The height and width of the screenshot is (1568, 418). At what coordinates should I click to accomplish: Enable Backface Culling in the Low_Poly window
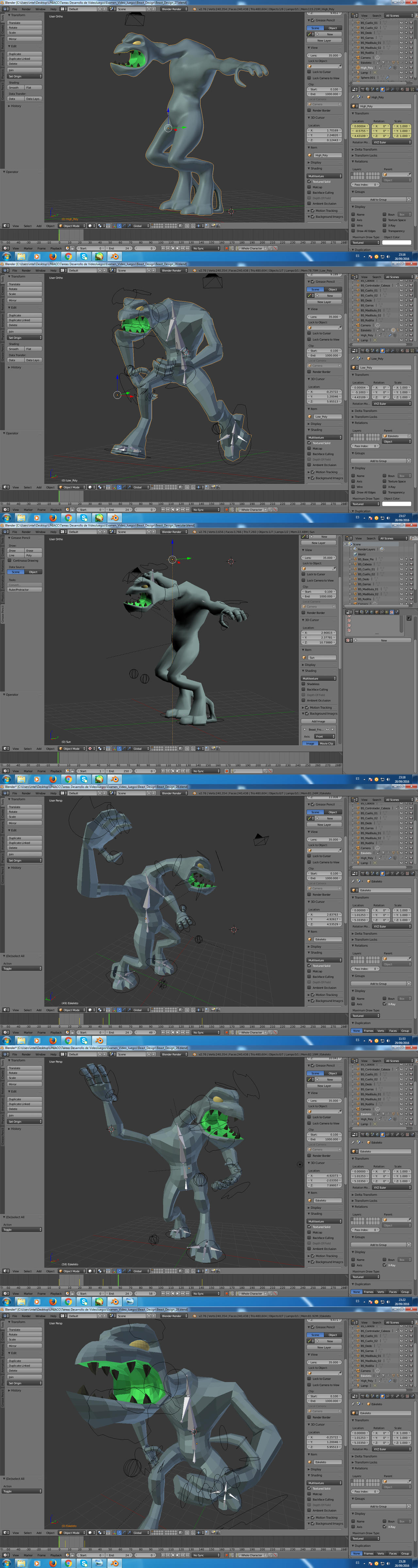tap(310, 454)
